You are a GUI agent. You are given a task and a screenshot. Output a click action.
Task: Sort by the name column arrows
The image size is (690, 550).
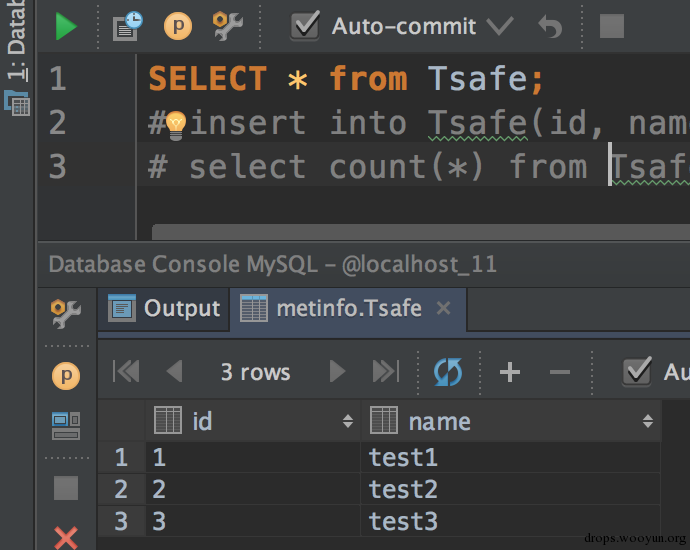pyautogui.click(x=647, y=422)
